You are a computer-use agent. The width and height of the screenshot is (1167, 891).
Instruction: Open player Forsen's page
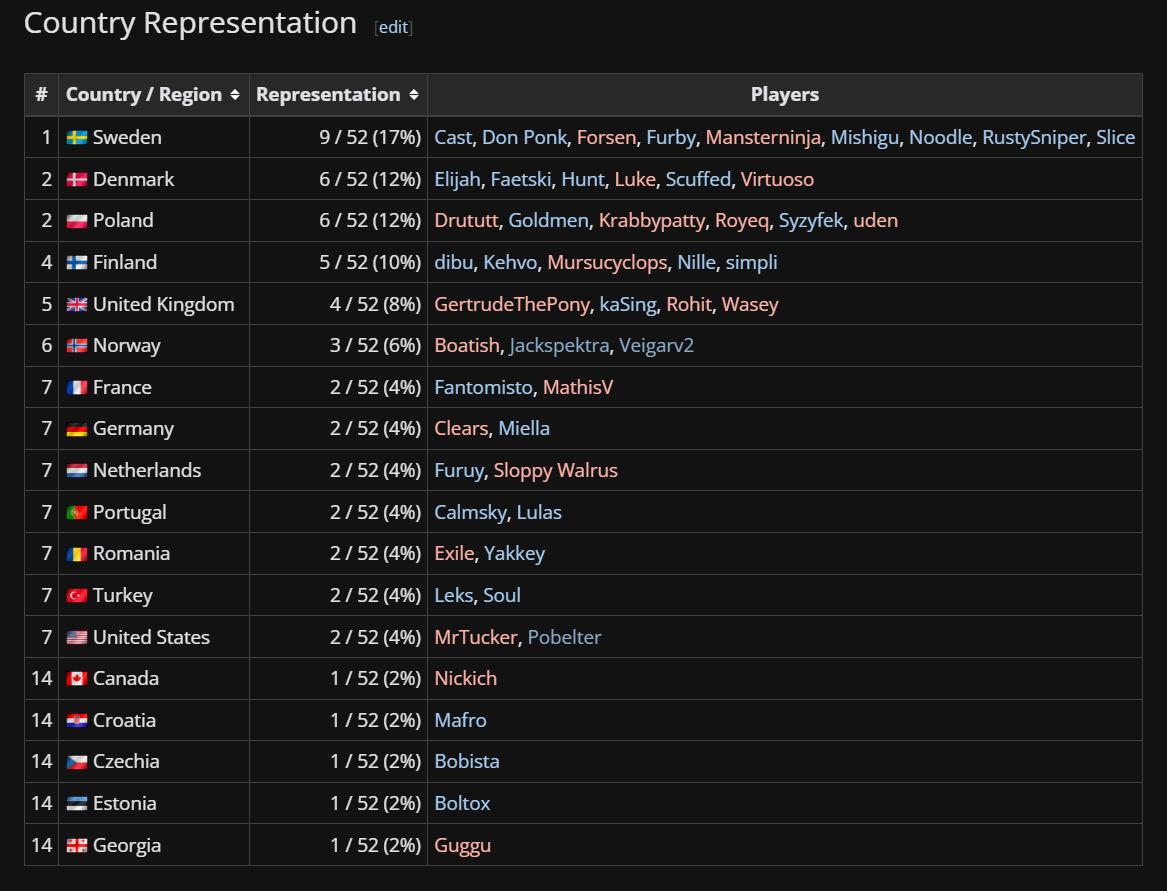pos(606,138)
